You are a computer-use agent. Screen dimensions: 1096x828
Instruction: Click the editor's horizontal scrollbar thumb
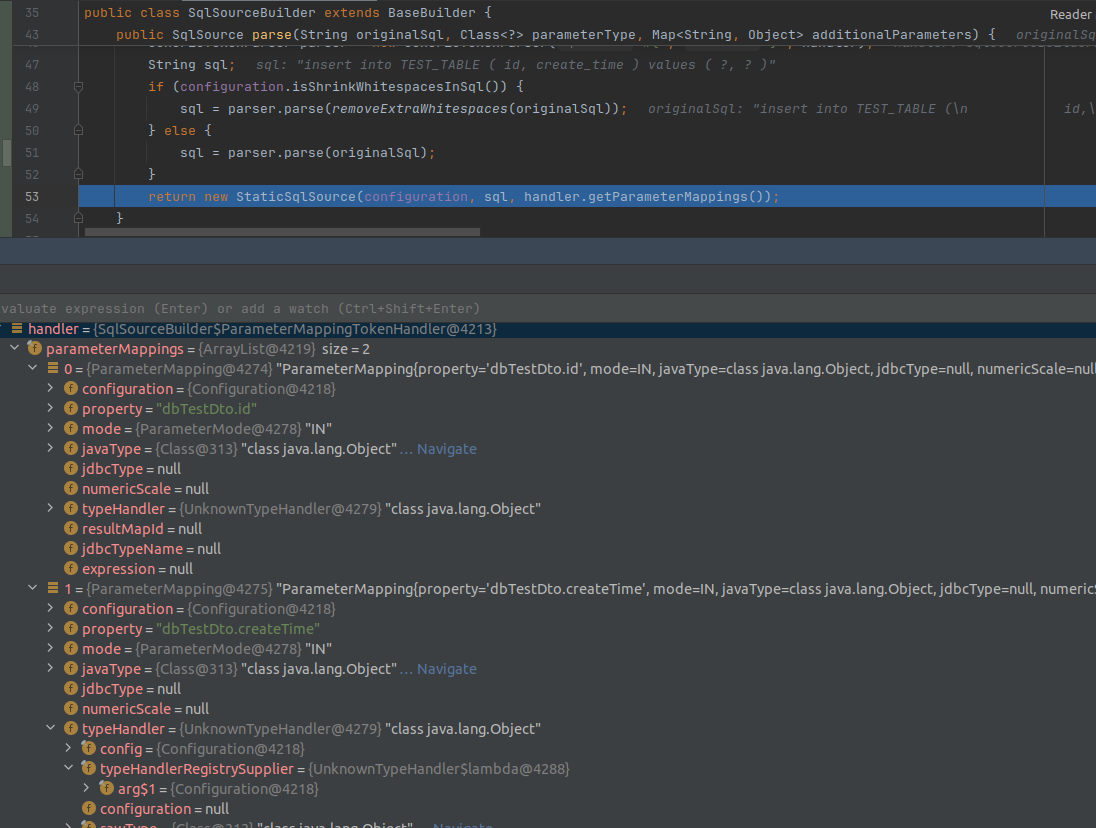pyautogui.click(x=282, y=232)
